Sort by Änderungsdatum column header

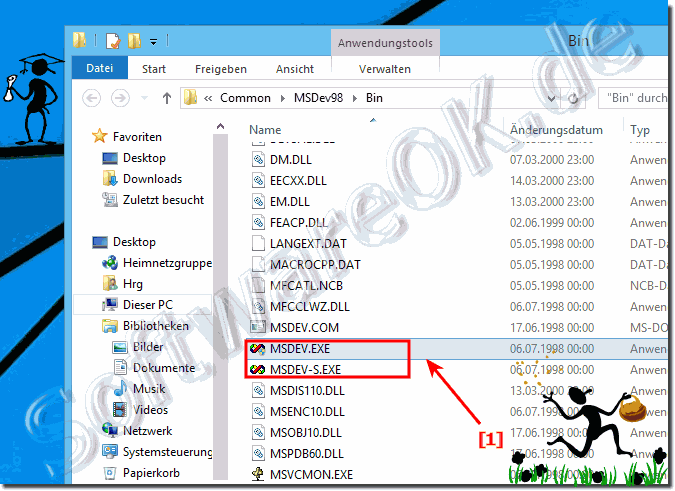point(556,130)
